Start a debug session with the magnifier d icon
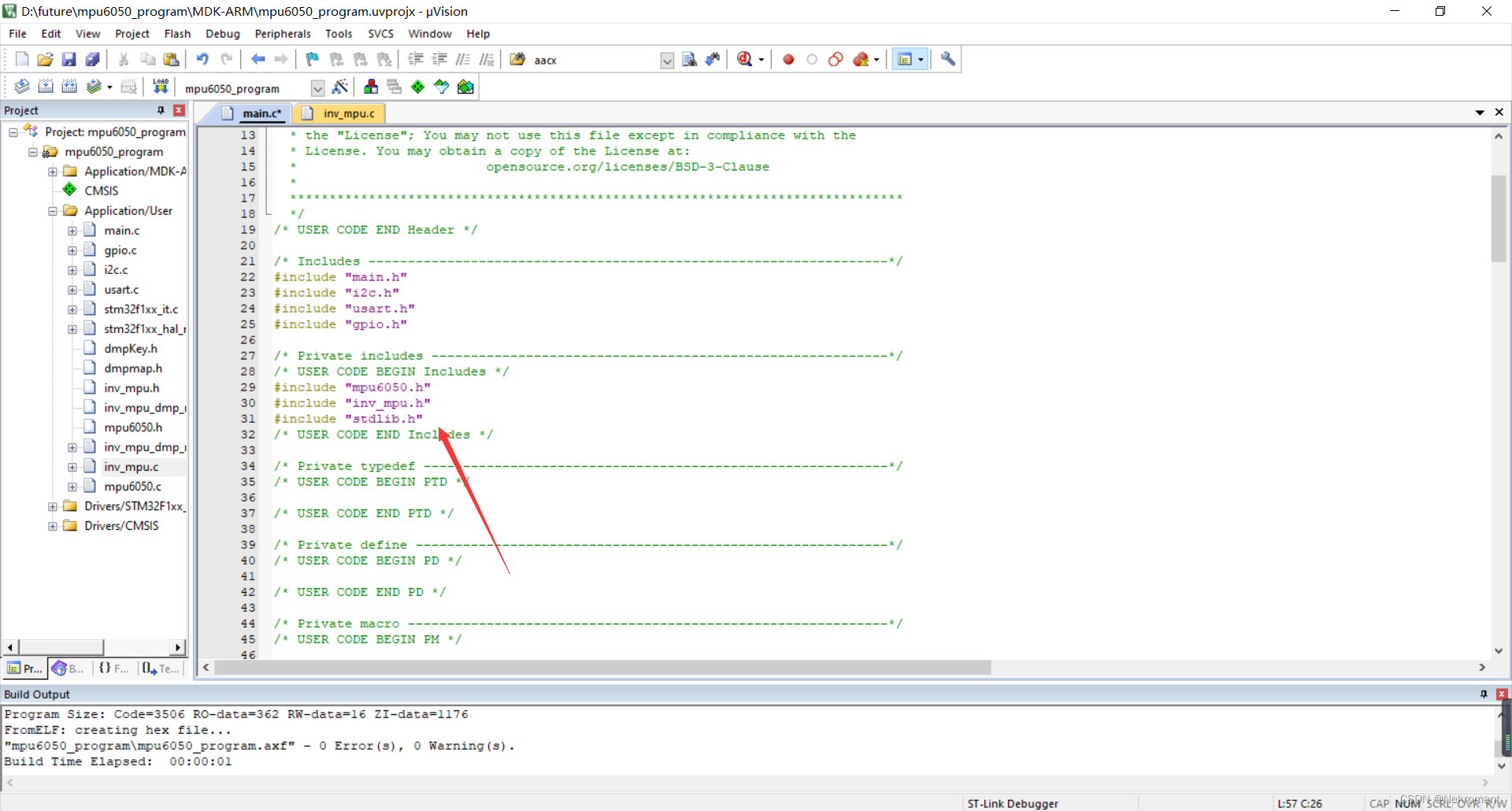Viewport: 1512px width, 811px height. coord(744,59)
